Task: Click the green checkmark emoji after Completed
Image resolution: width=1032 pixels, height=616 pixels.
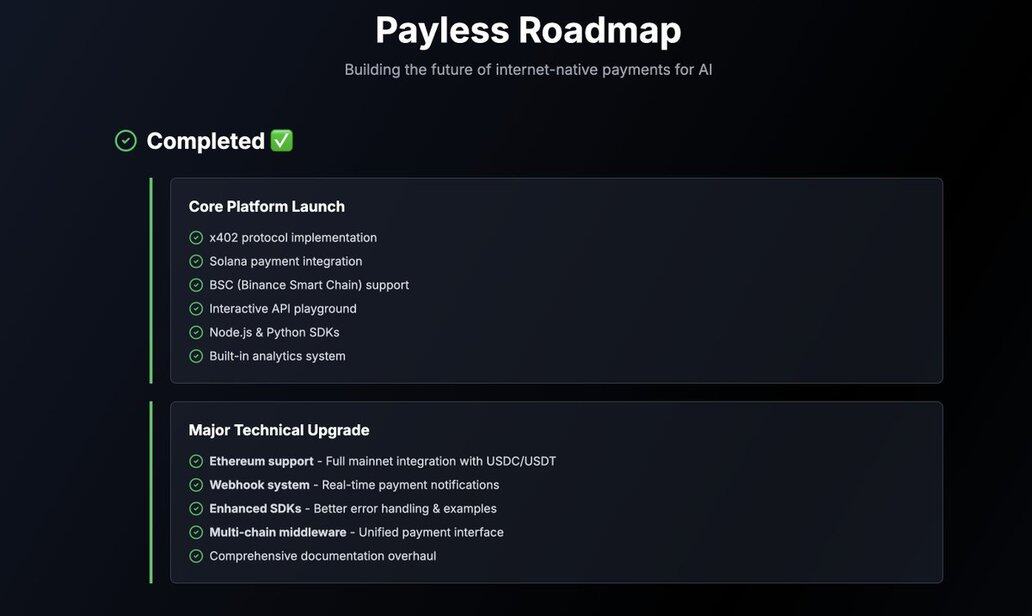Action: click(282, 141)
